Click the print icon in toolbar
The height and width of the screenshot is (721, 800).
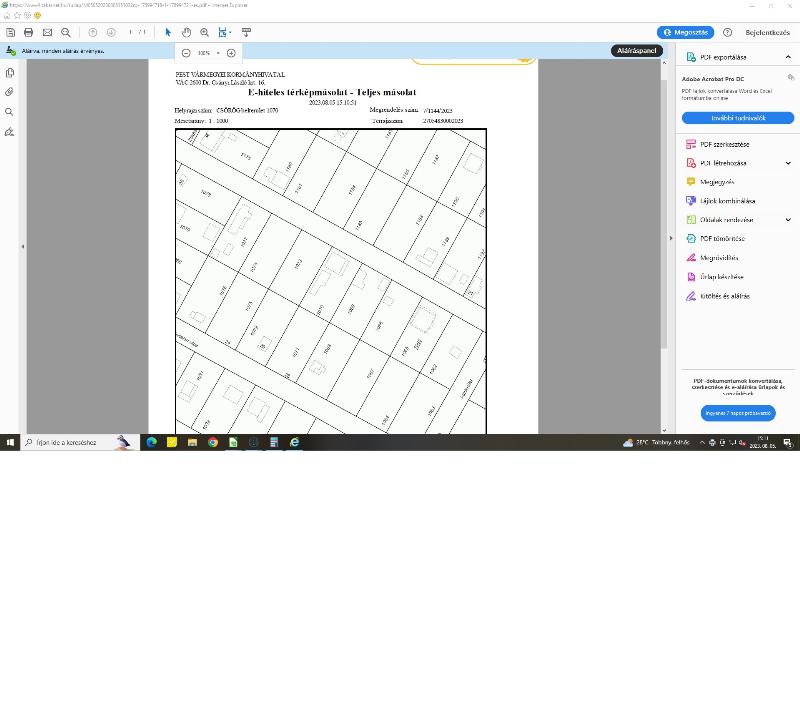pos(29,32)
